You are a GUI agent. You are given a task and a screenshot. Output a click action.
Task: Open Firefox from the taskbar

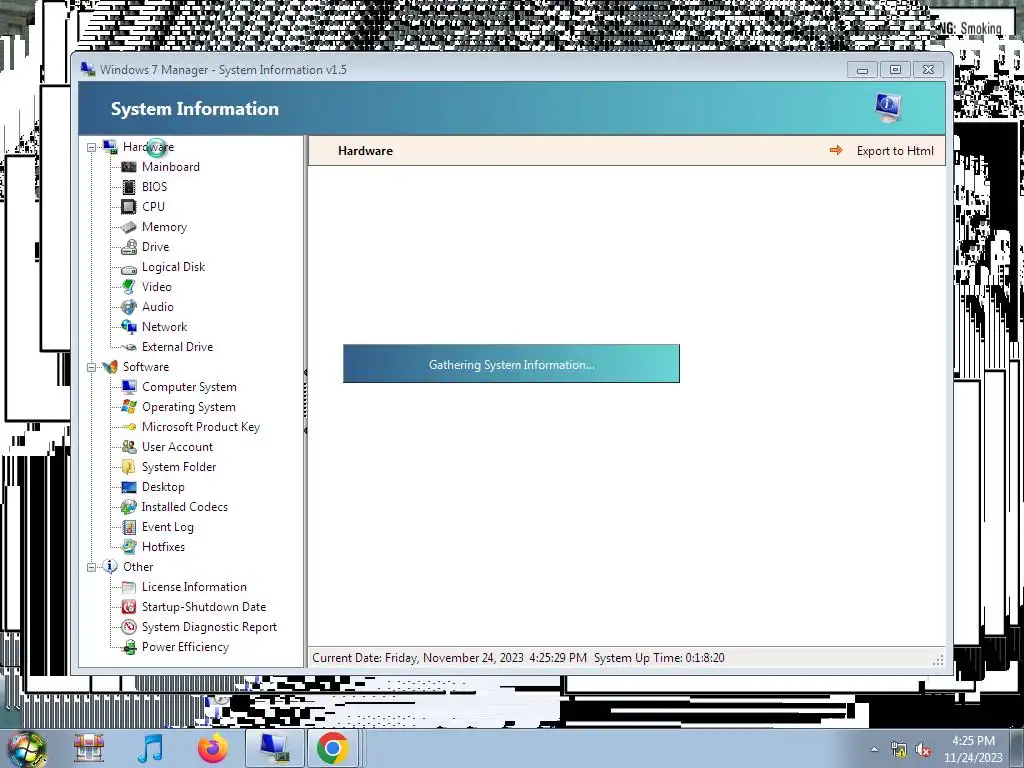(212, 748)
